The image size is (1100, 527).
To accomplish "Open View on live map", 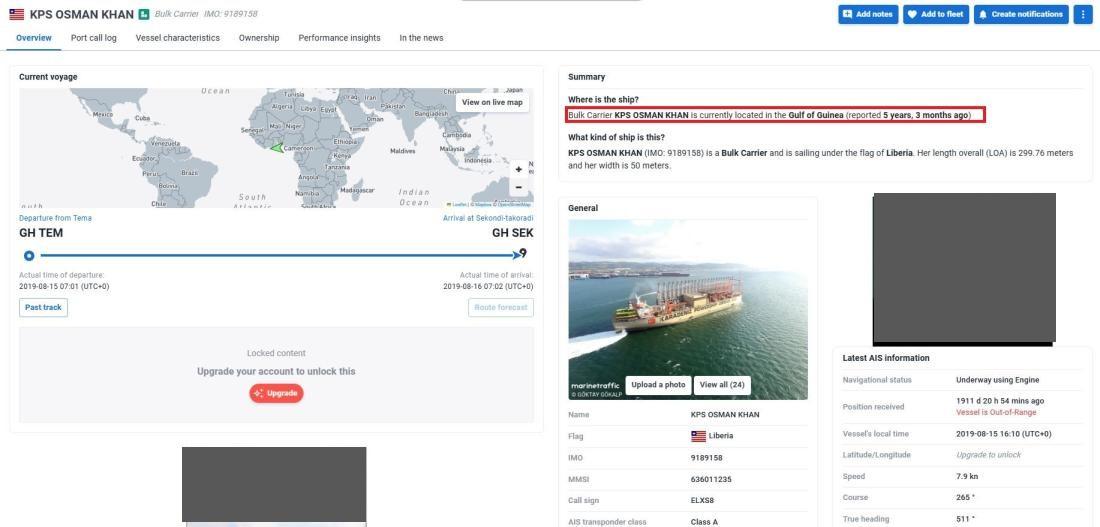I will tap(492, 102).
